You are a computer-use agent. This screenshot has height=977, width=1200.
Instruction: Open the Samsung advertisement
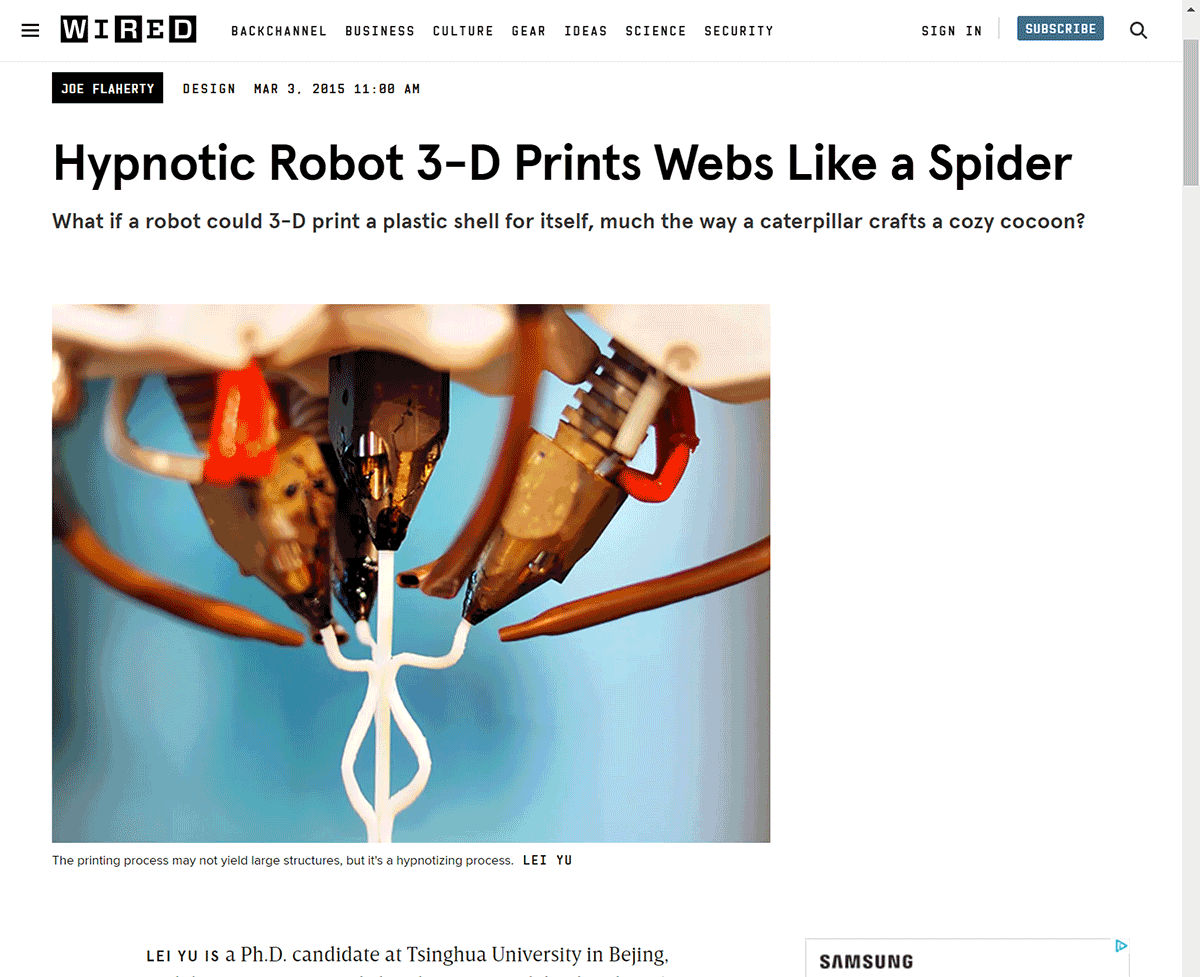pyautogui.click(x=967, y=958)
